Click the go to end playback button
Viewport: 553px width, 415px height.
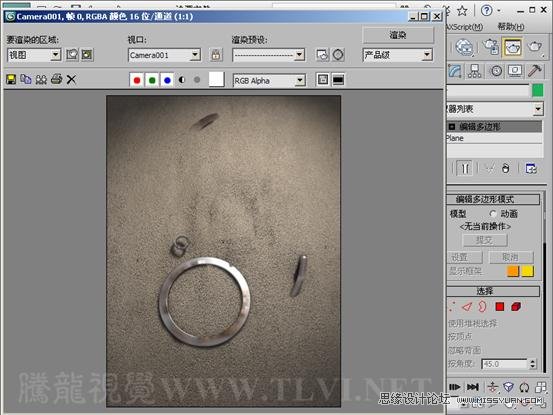pyautogui.click(x=473, y=387)
